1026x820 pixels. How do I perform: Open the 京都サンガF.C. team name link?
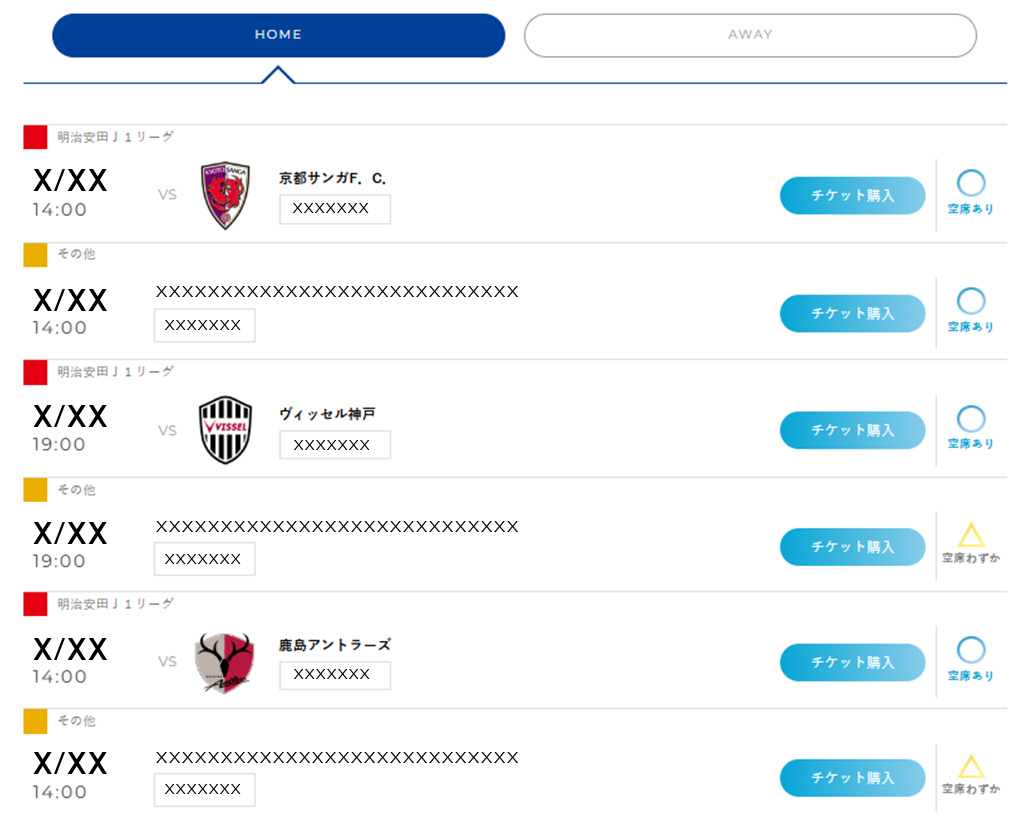pos(333,179)
